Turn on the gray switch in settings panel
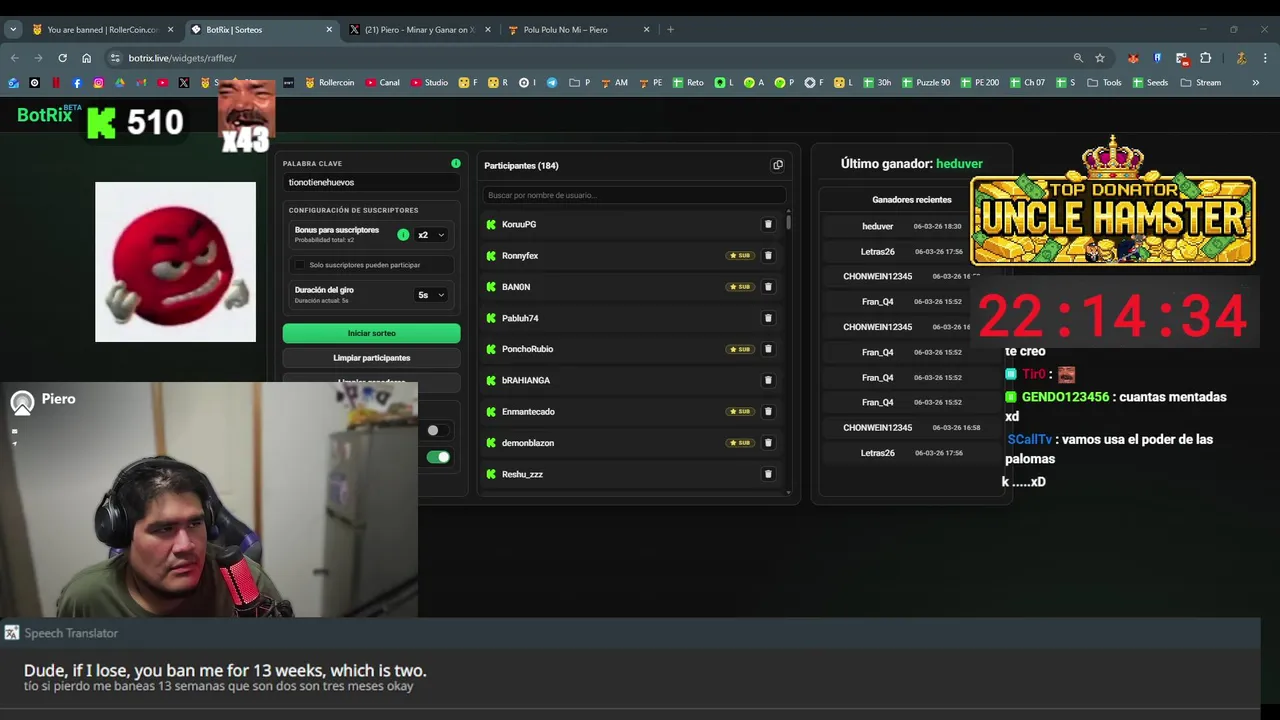Image resolution: width=1280 pixels, height=720 pixels. [438, 430]
